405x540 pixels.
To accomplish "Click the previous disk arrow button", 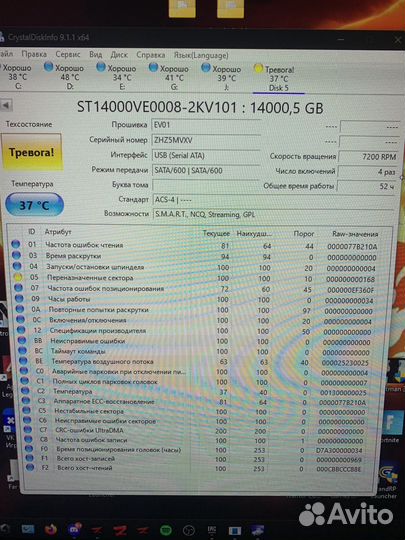I will (7, 105).
